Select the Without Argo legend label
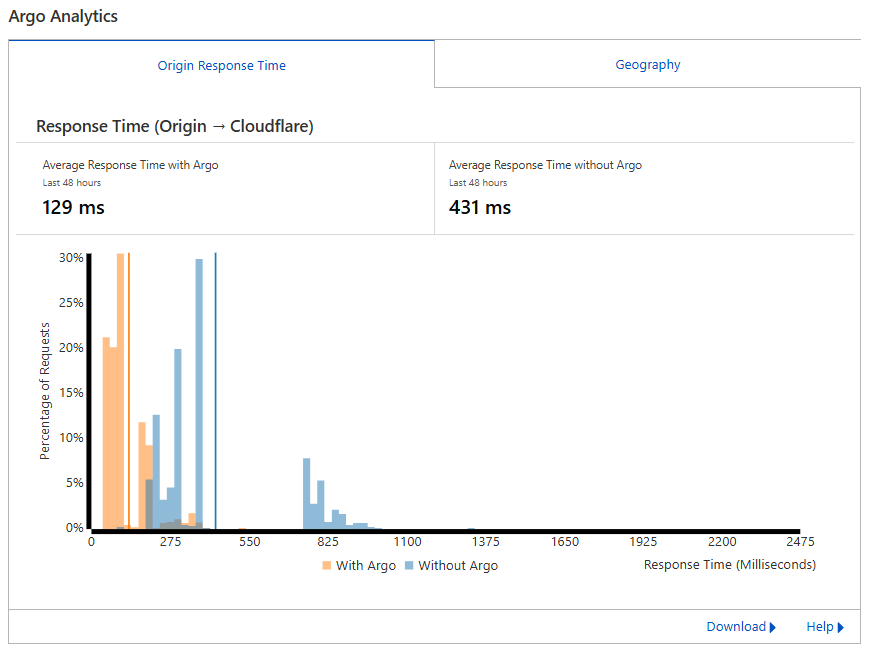The height and width of the screenshot is (648, 871). (x=458, y=565)
